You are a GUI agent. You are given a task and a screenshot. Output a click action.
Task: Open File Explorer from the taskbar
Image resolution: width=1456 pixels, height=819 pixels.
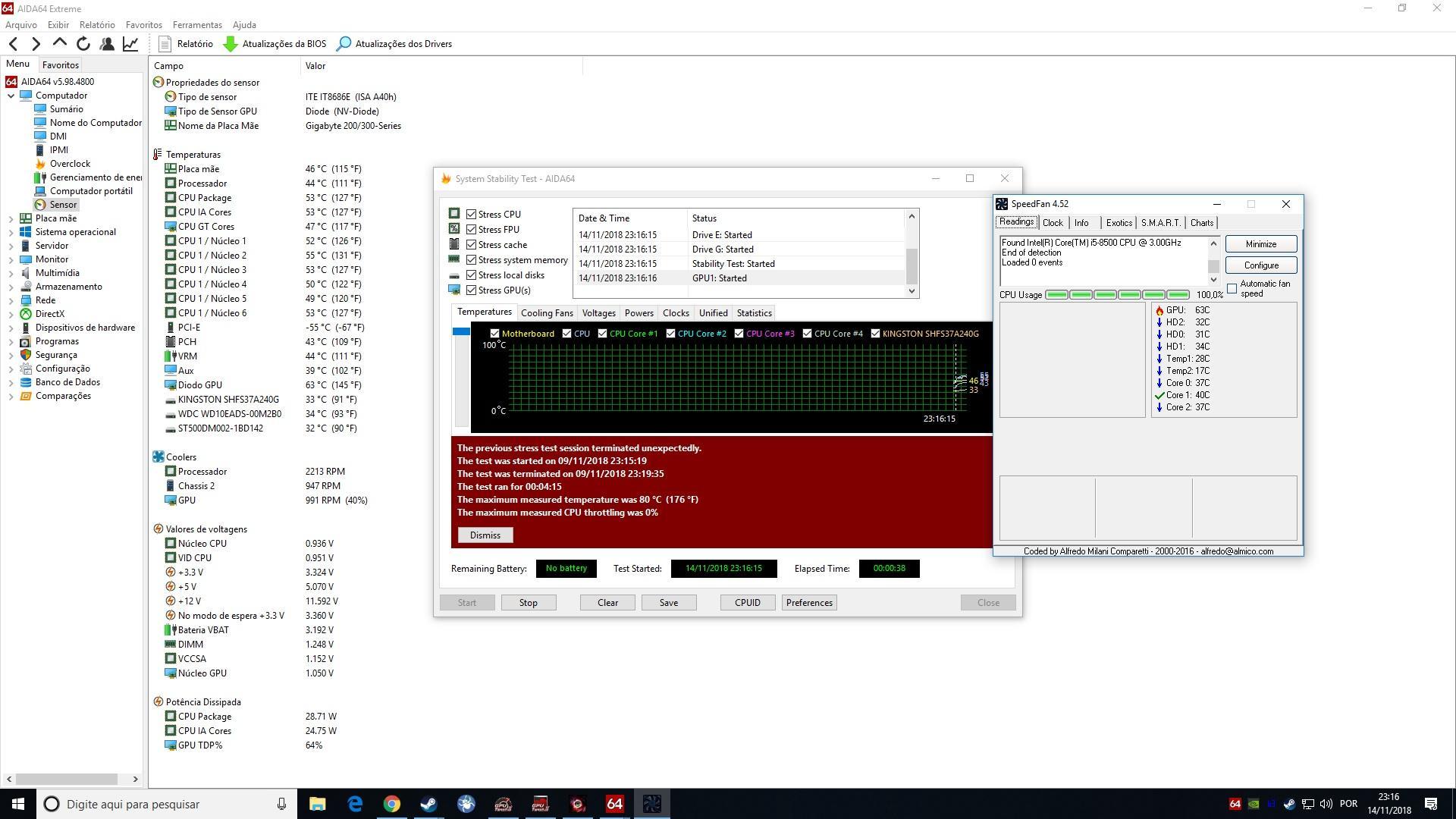click(x=318, y=804)
